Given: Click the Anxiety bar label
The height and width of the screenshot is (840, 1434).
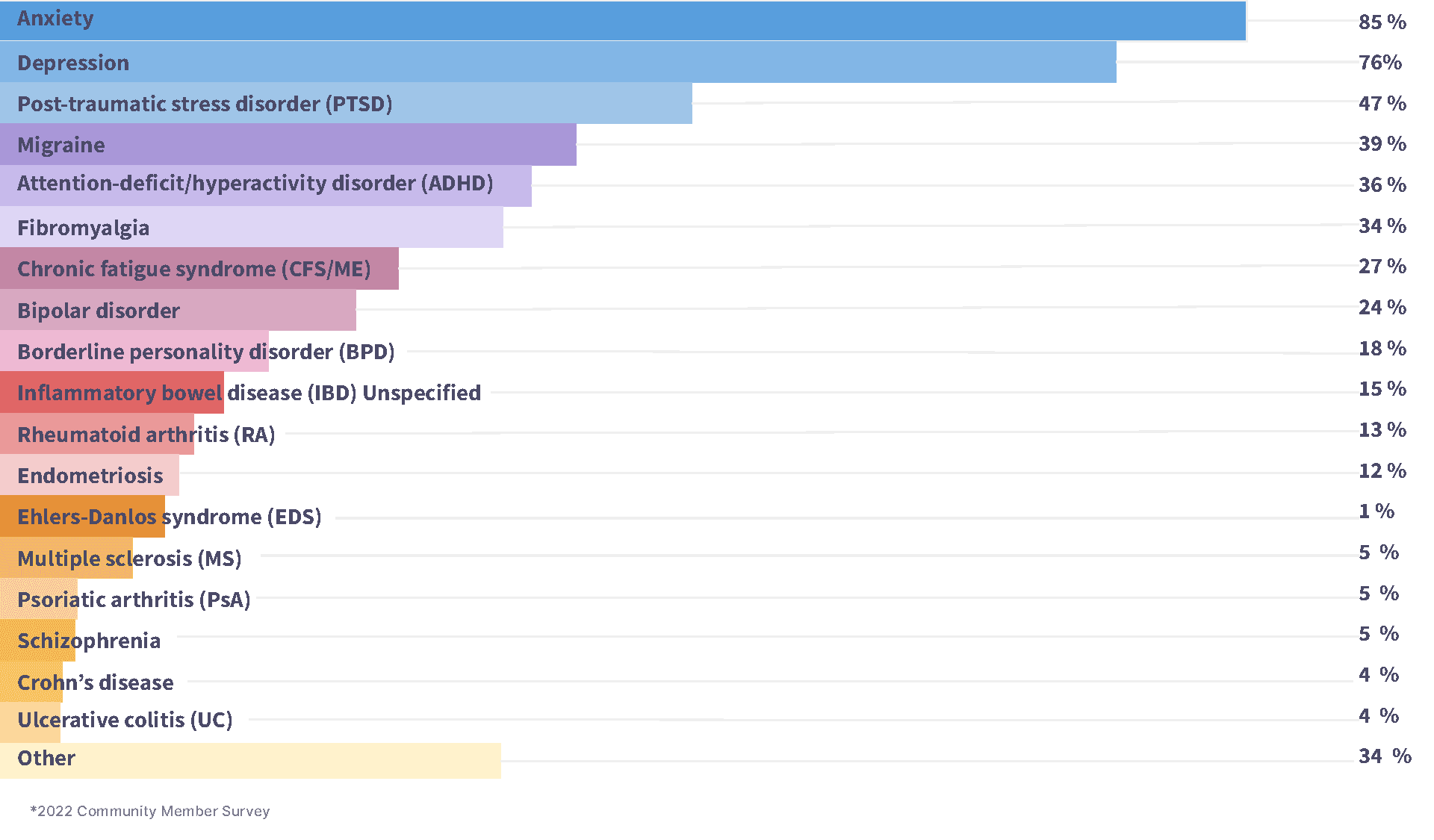Looking at the screenshot, I should (x=55, y=19).
